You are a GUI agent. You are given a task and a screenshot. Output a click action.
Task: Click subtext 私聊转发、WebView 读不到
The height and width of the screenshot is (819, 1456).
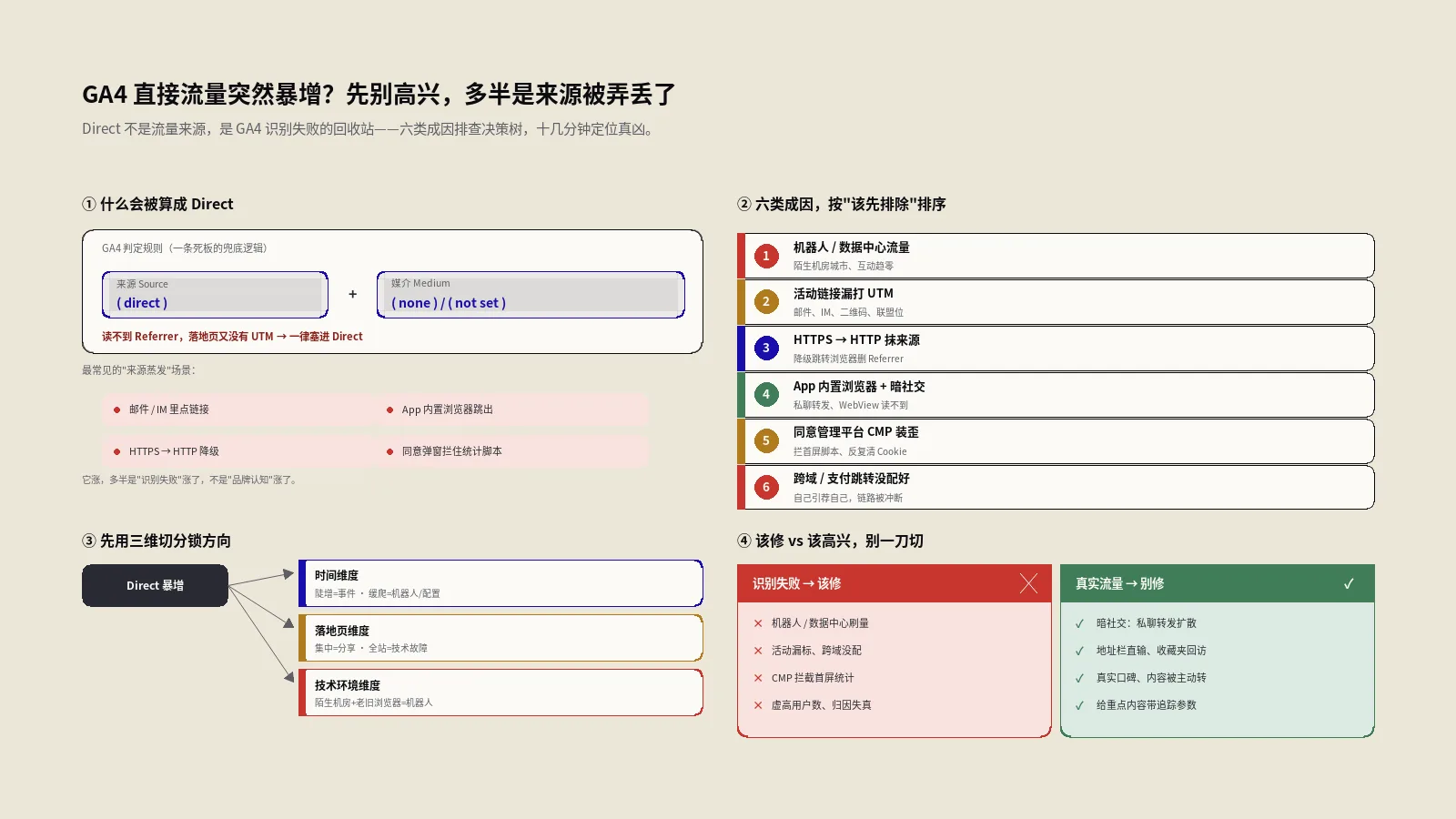[851, 405]
